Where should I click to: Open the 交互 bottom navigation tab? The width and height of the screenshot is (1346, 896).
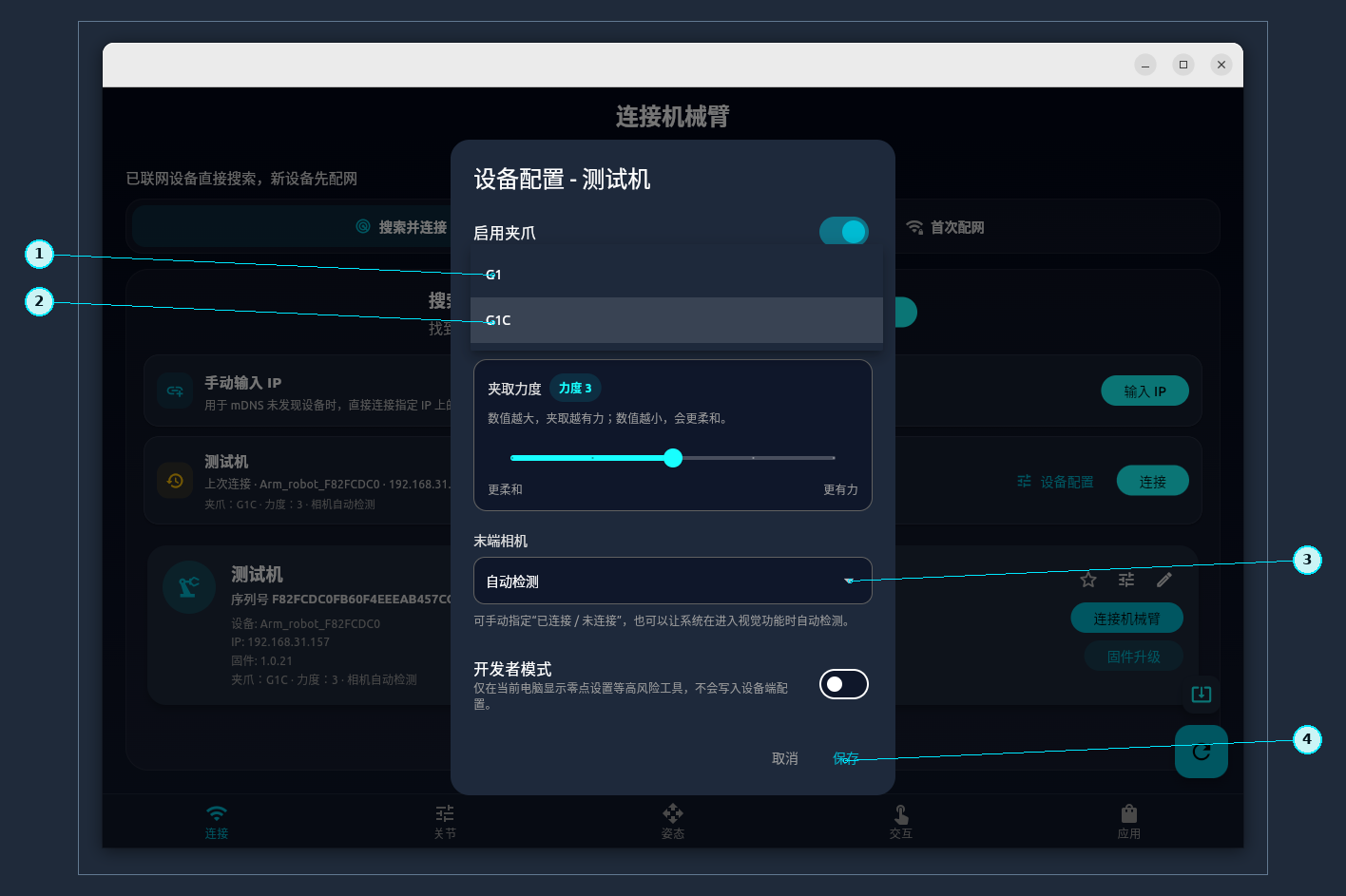[x=901, y=822]
